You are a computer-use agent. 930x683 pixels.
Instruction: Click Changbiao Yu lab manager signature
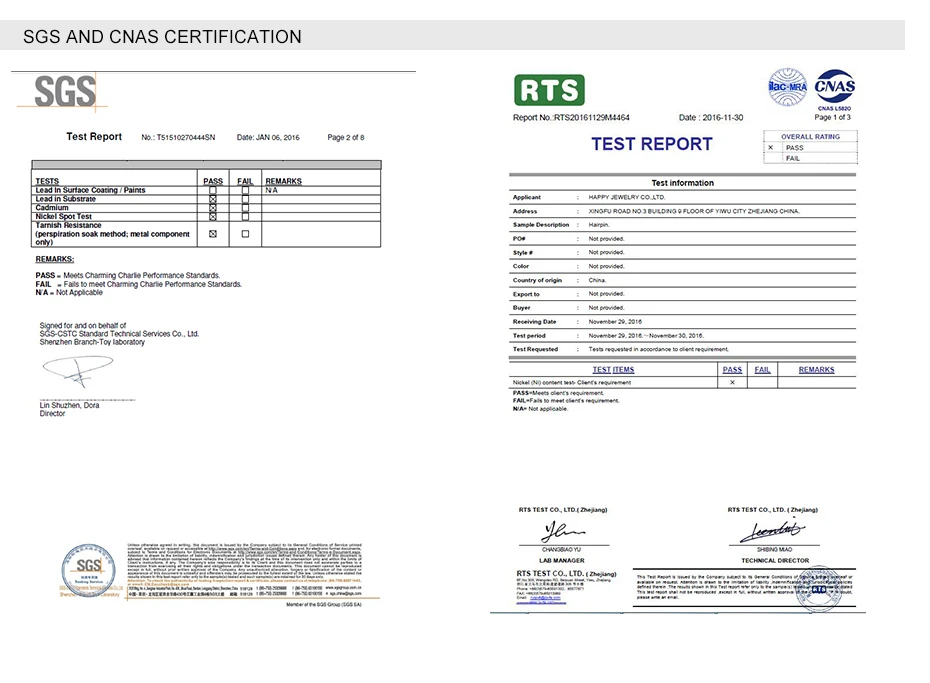tap(563, 531)
